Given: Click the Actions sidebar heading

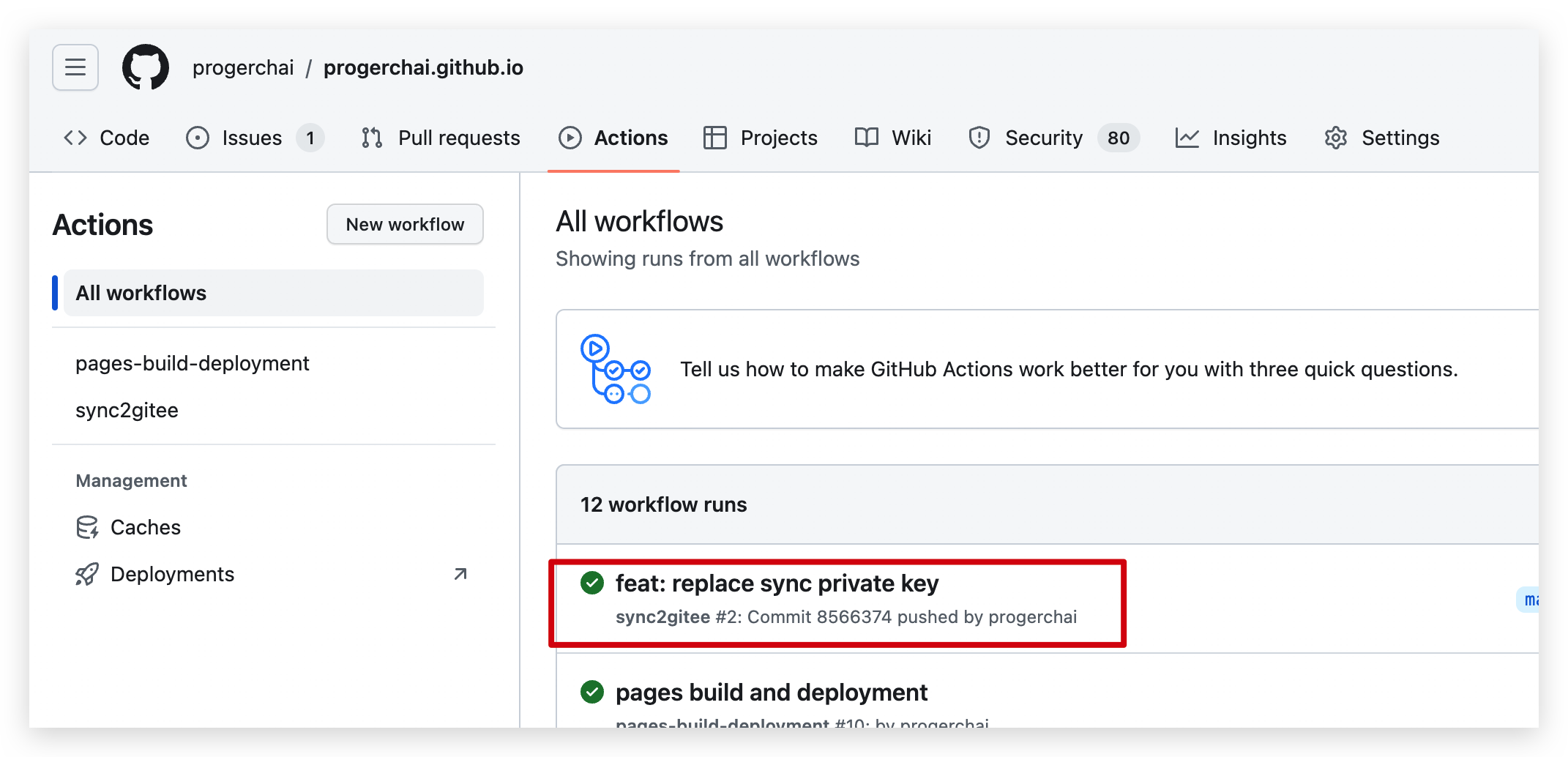Looking at the screenshot, I should tap(102, 225).
